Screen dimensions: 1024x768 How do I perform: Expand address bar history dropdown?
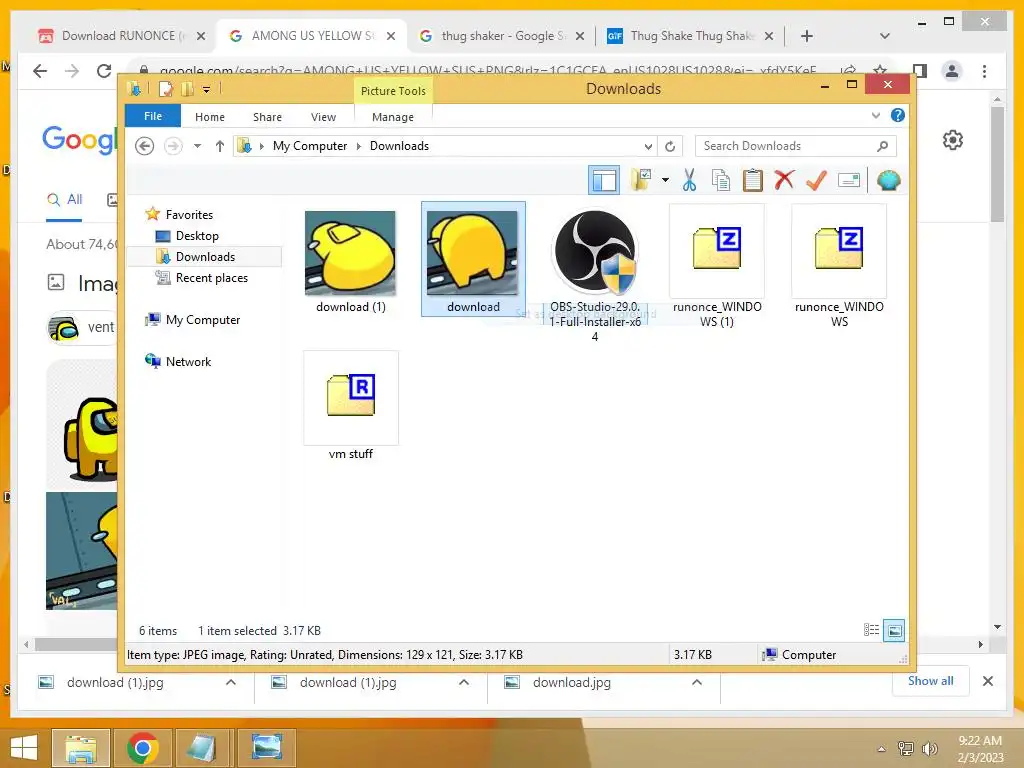[648, 146]
